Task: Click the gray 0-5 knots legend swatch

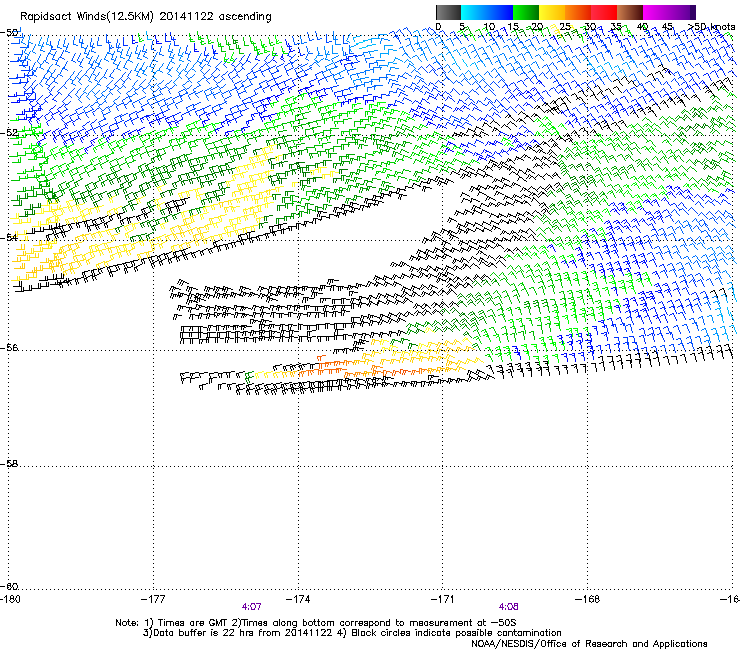Action: pos(448,12)
